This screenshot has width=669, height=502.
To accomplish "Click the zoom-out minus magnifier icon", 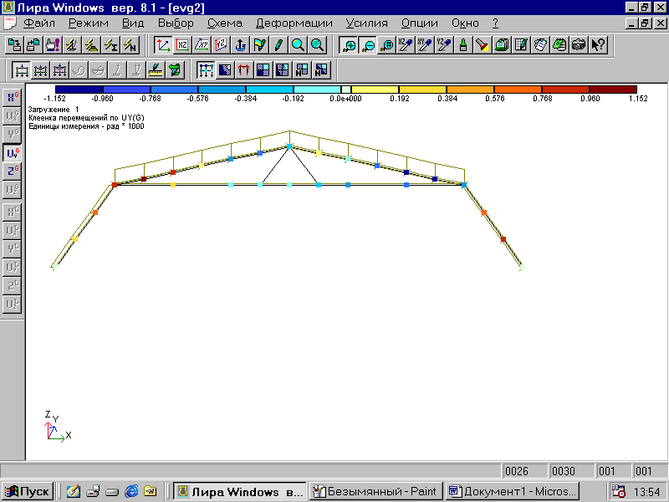I will tap(368, 45).
